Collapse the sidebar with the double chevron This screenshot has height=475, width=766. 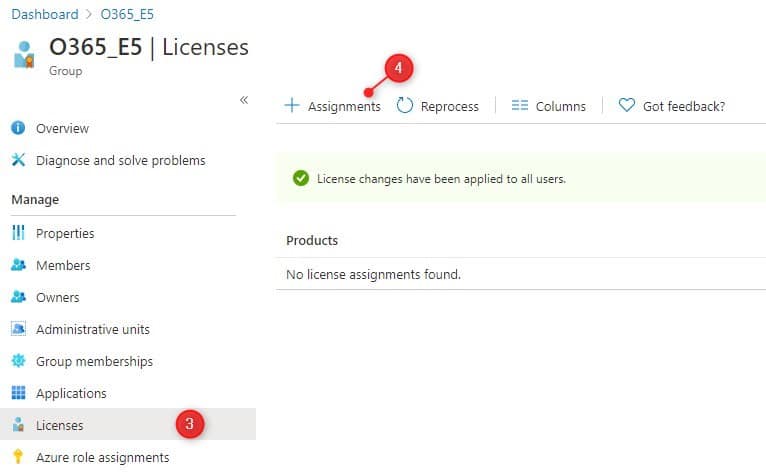[x=244, y=100]
